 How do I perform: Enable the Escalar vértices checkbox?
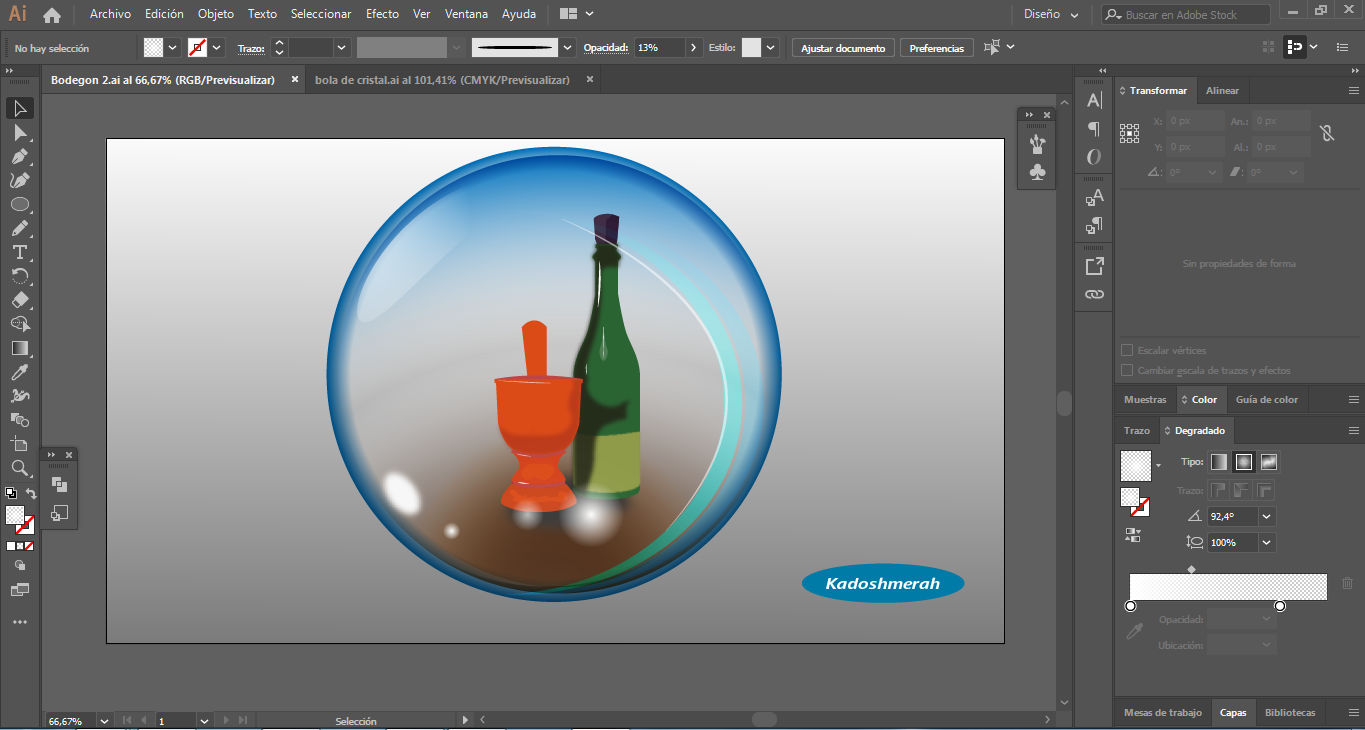[1127, 351]
